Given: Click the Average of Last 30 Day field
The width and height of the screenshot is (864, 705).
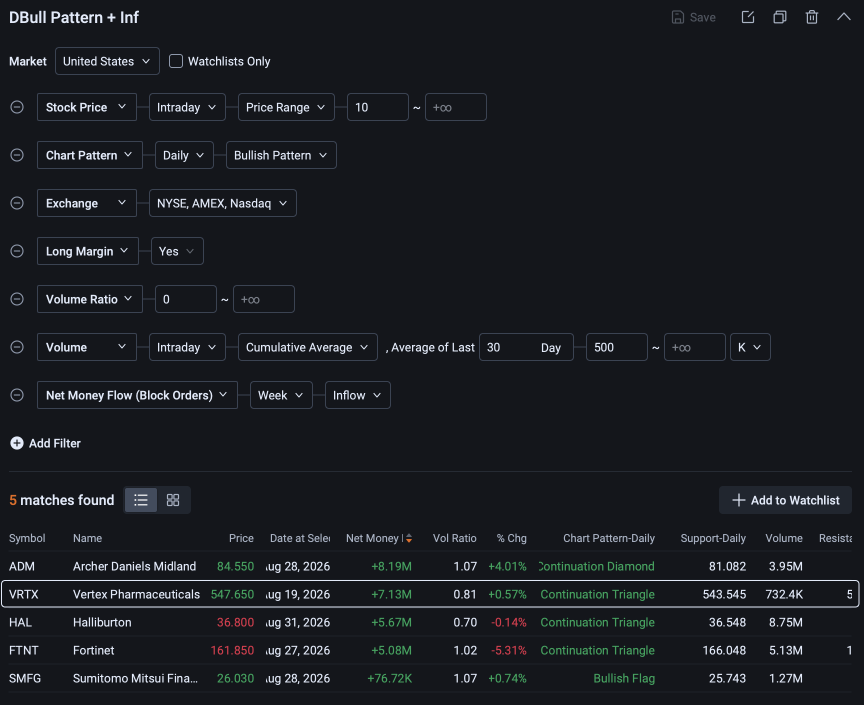Looking at the screenshot, I should [526, 347].
